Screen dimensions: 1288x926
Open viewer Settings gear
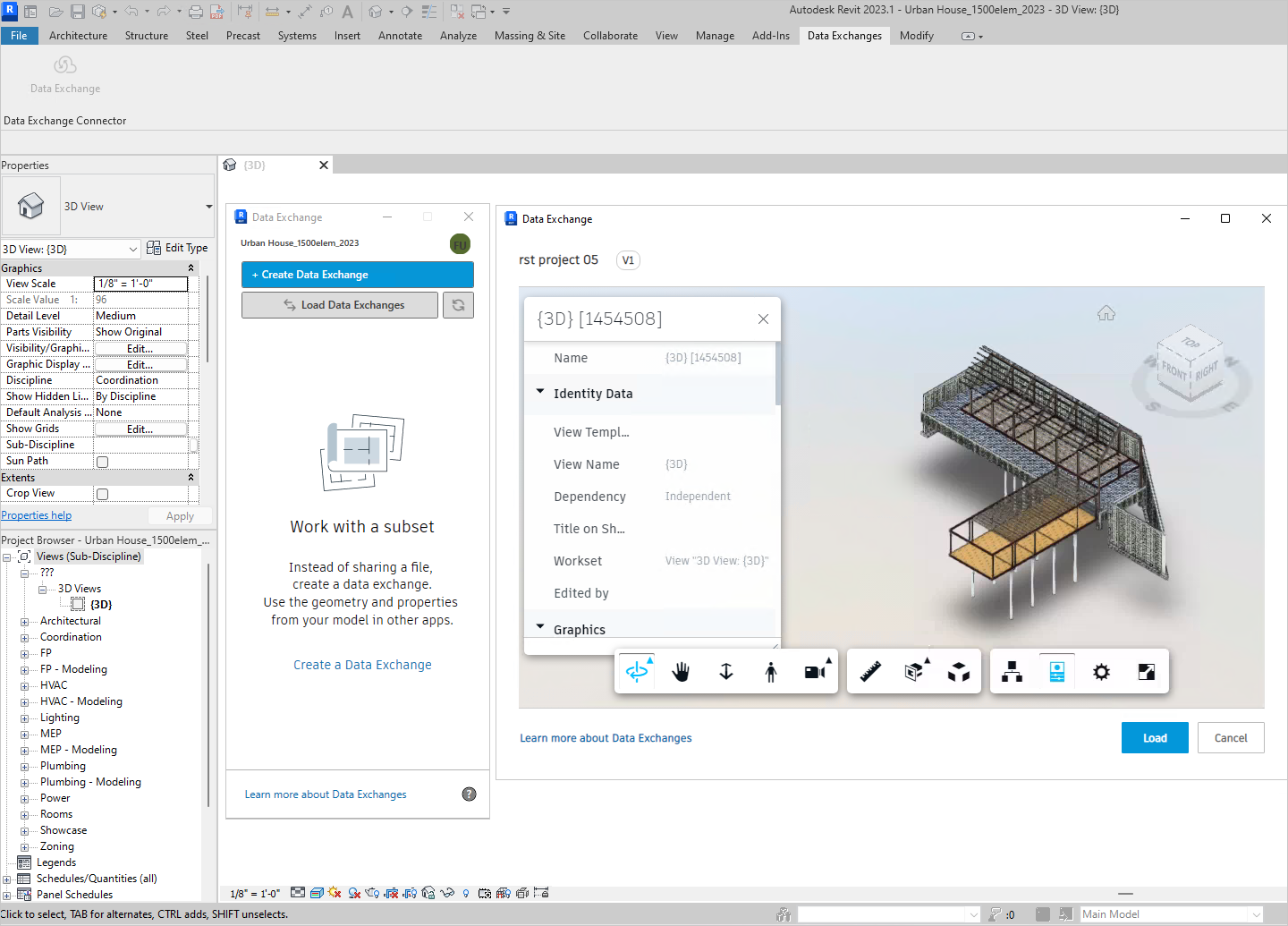(1101, 671)
